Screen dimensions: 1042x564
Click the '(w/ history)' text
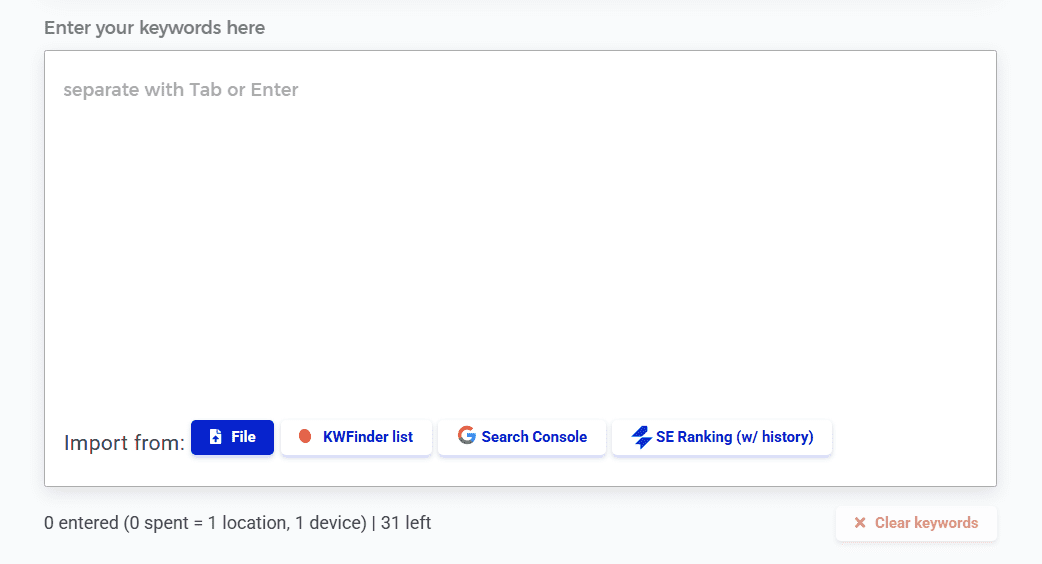click(x=774, y=437)
